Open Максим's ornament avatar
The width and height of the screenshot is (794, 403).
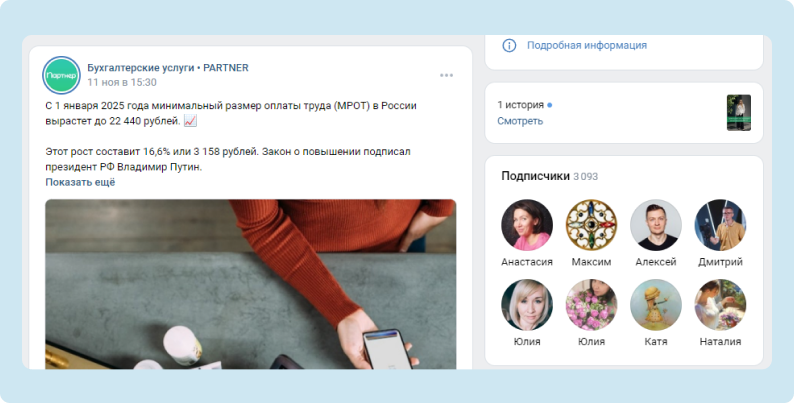(591, 225)
